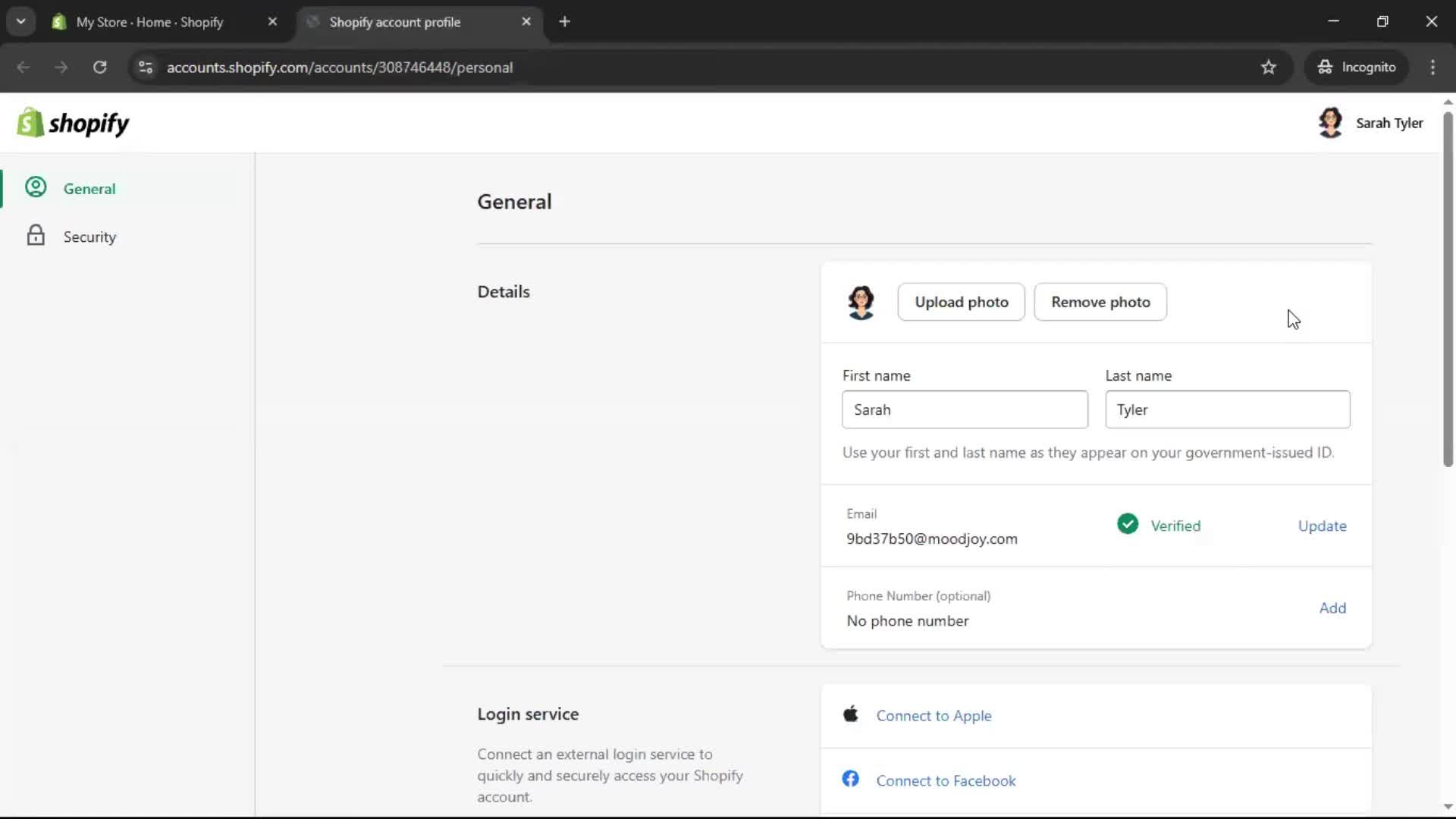1456x819 pixels.
Task: Click the vertical page scrollbar
Action: [x=1448, y=288]
